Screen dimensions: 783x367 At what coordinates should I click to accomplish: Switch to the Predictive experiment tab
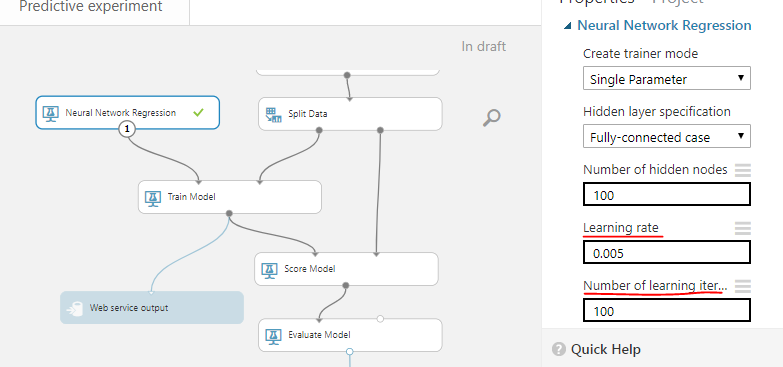point(90,7)
